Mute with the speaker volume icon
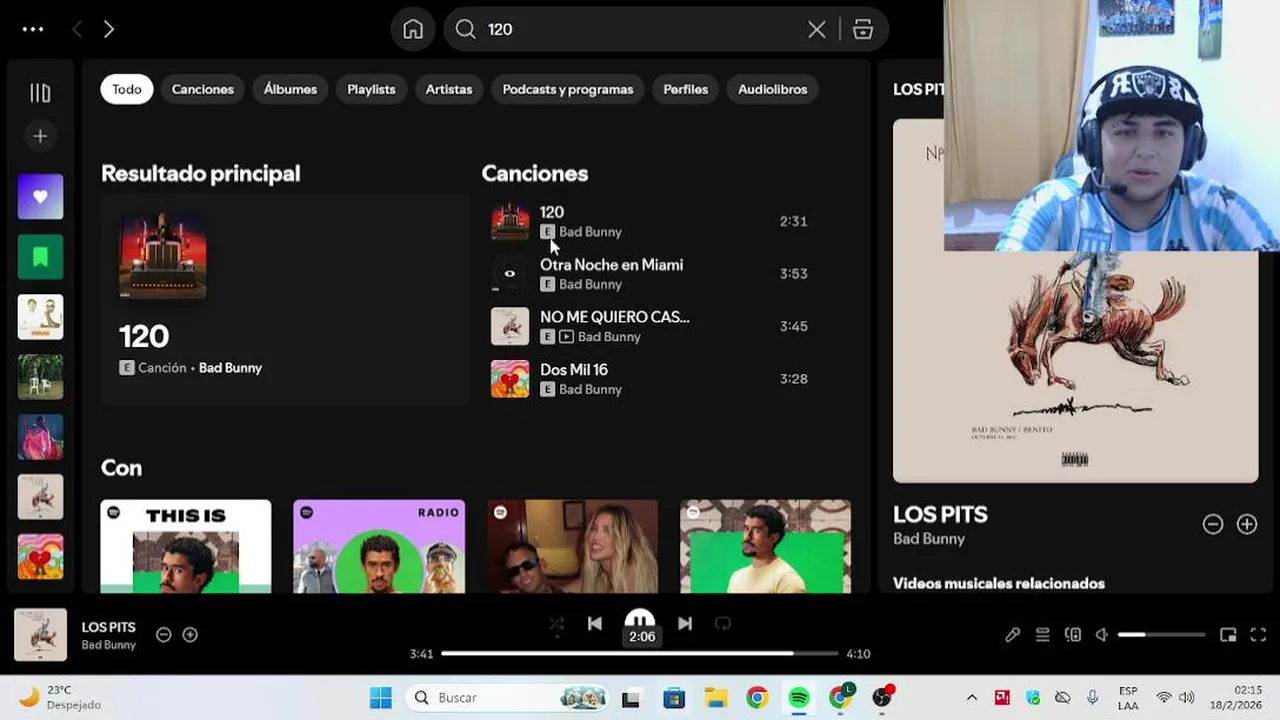 (x=1102, y=635)
